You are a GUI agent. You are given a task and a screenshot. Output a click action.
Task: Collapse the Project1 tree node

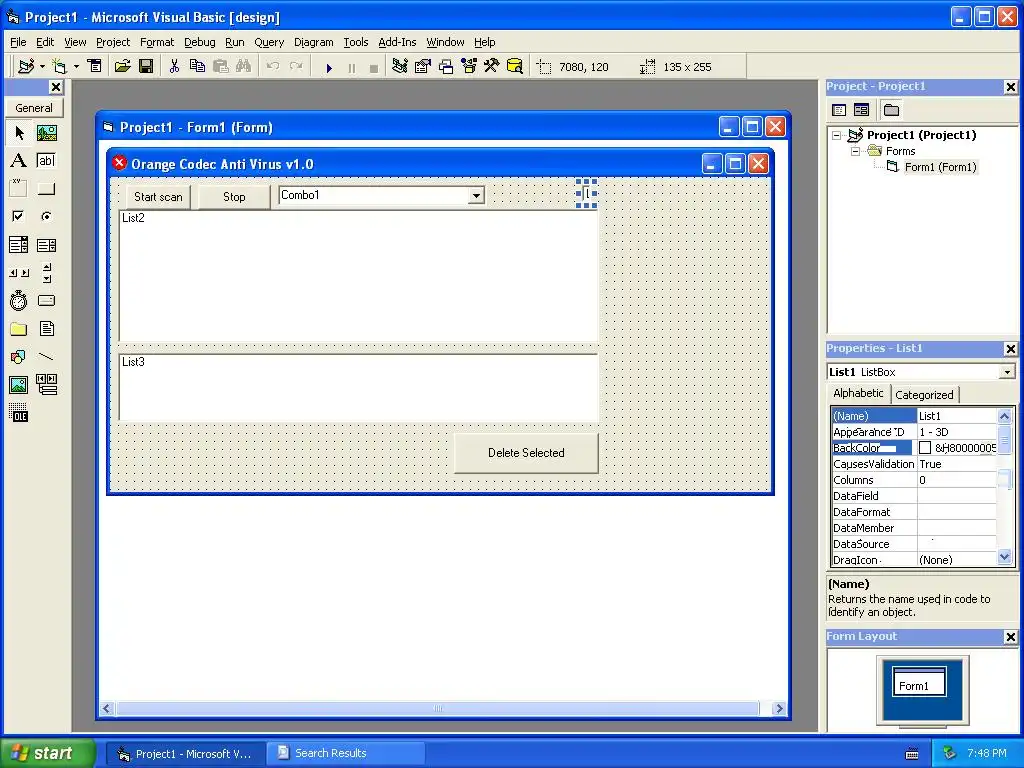click(x=837, y=135)
